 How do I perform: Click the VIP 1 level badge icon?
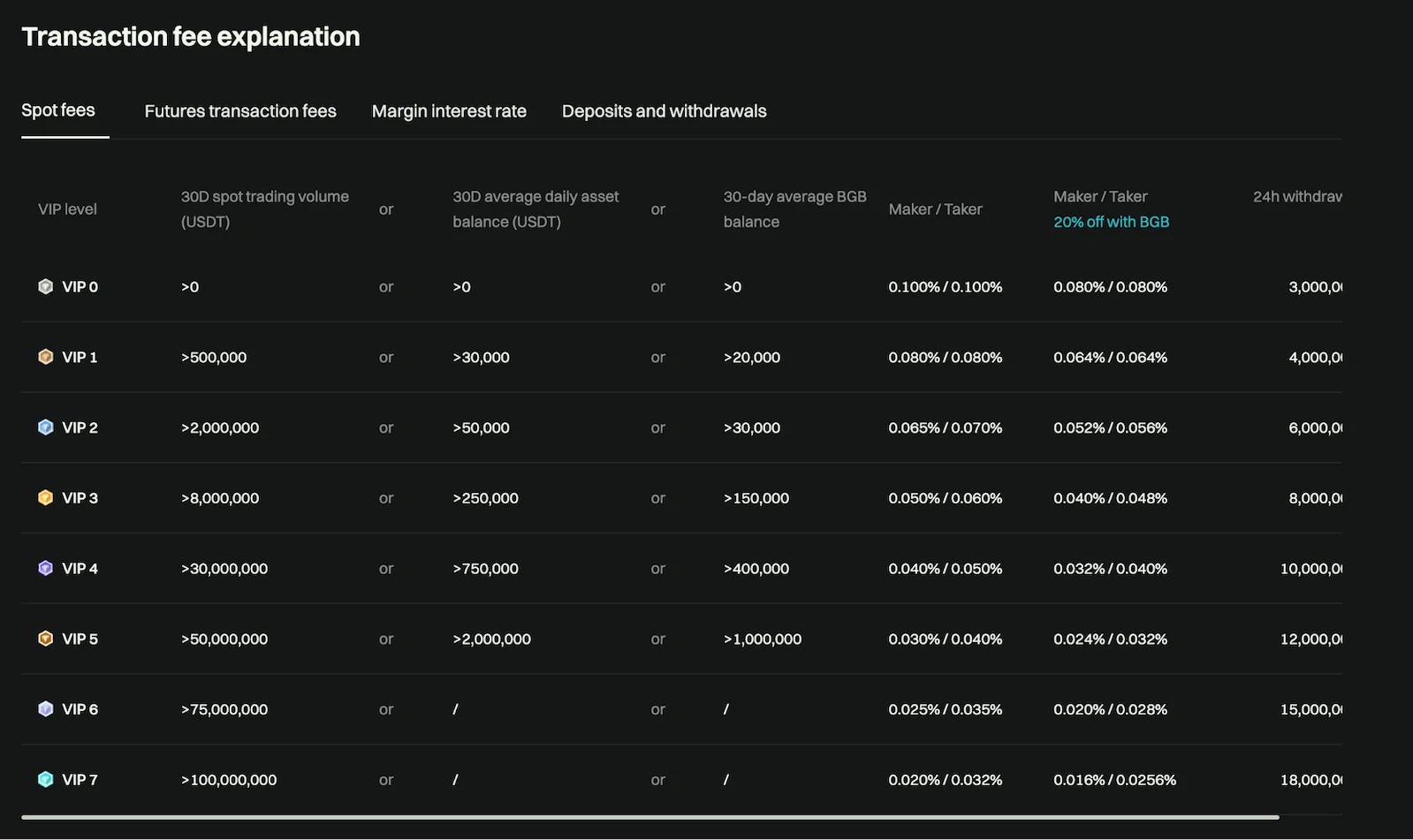pyautogui.click(x=46, y=357)
